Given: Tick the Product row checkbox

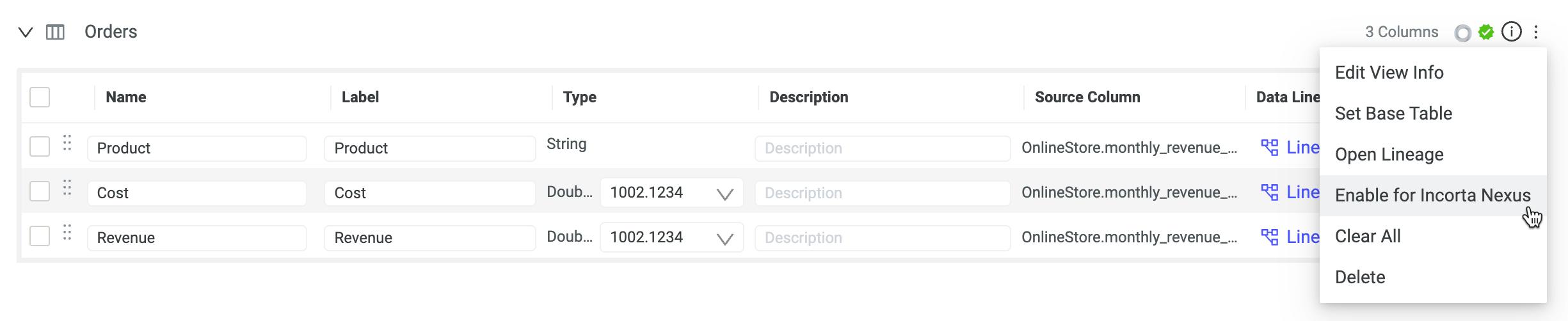Looking at the screenshot, I should [x=40, y=146].
